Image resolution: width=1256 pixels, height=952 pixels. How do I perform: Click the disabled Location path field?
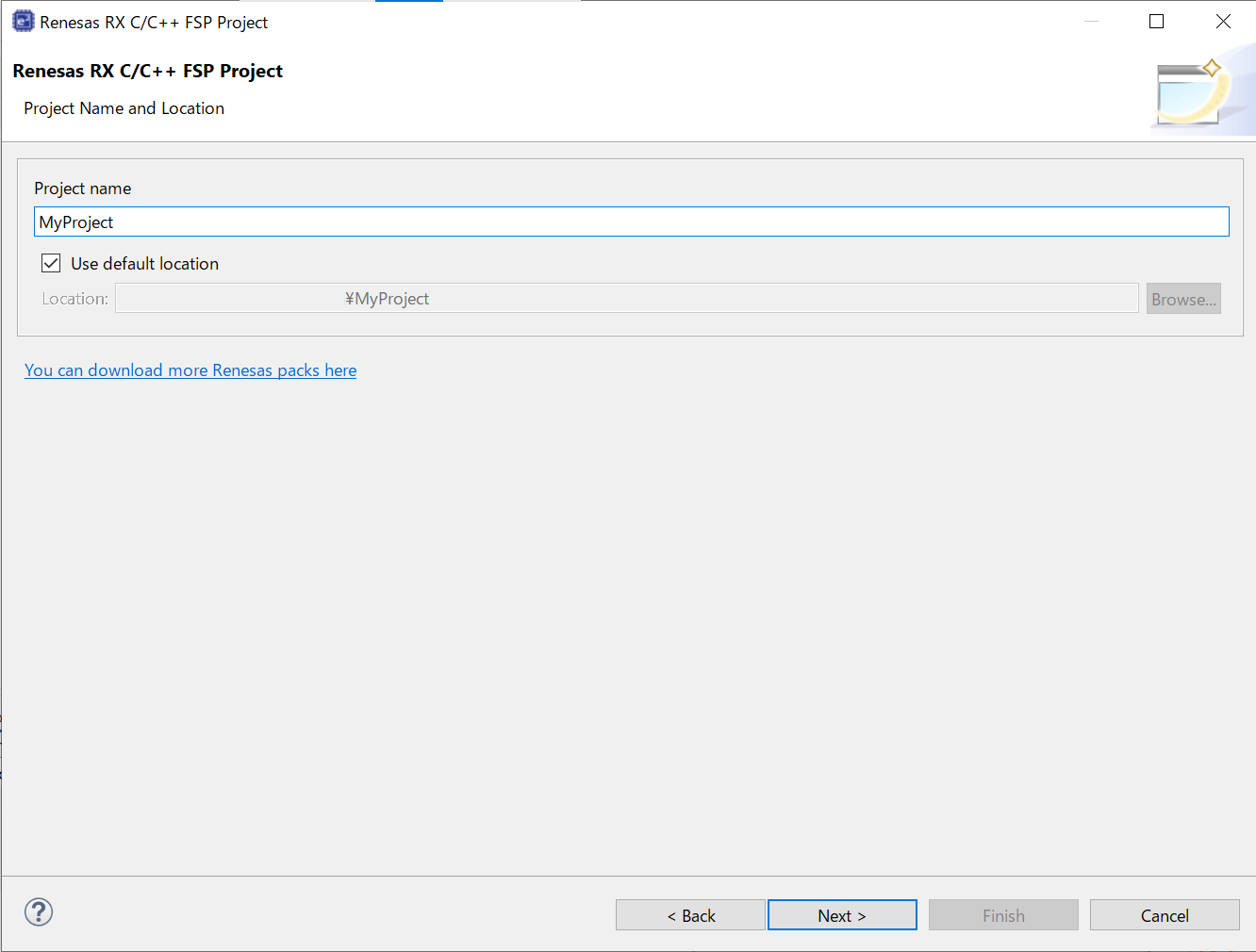[x=627, y=299]
